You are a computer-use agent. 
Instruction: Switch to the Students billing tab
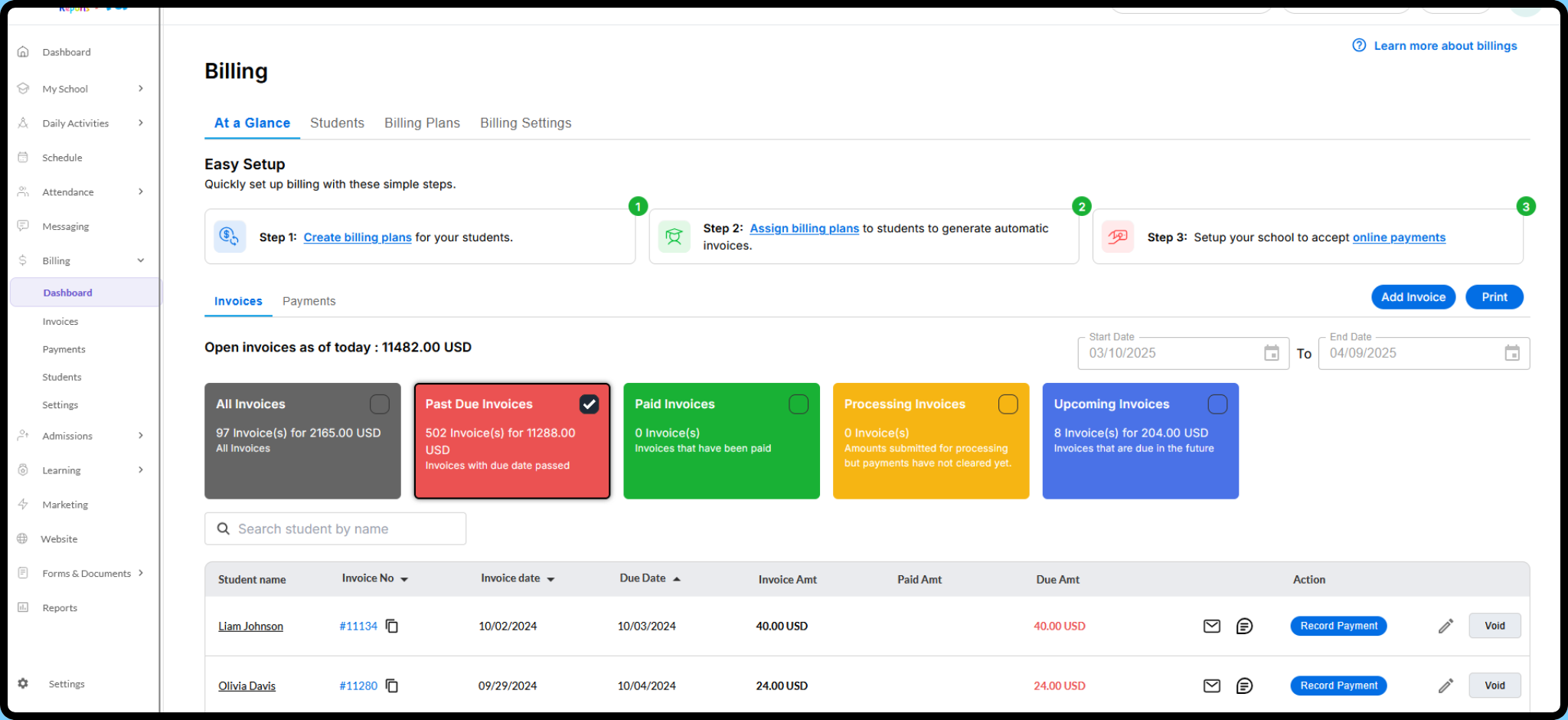(337, 123)
